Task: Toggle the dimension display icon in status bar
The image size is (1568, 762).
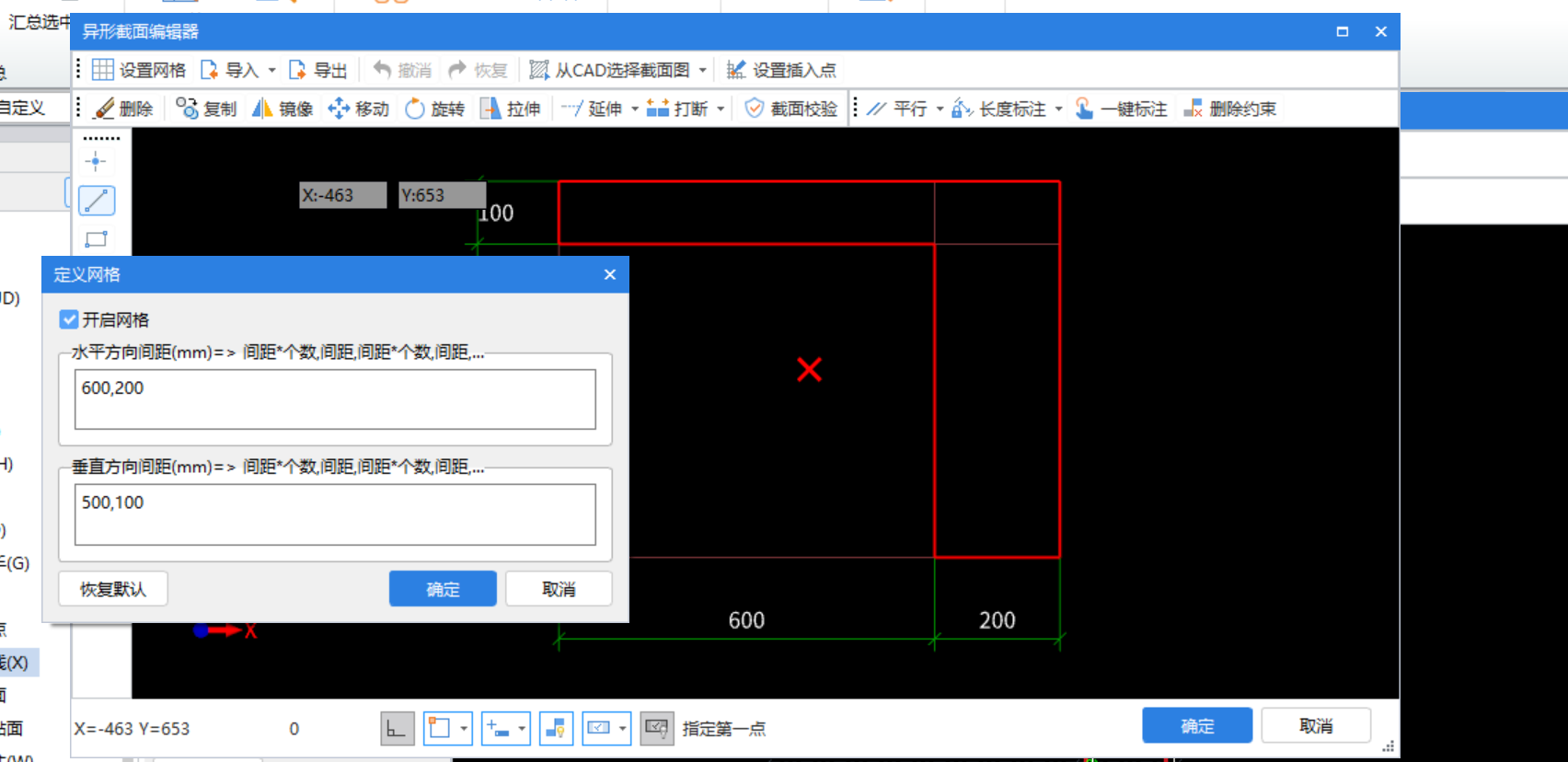Action: click(599, 729)
